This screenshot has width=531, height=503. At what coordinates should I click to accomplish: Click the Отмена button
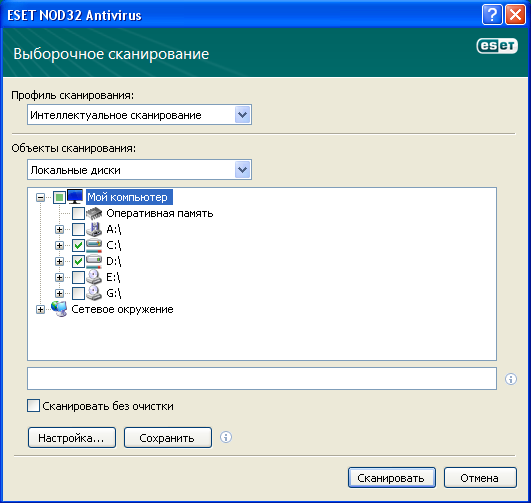point(480,478)
